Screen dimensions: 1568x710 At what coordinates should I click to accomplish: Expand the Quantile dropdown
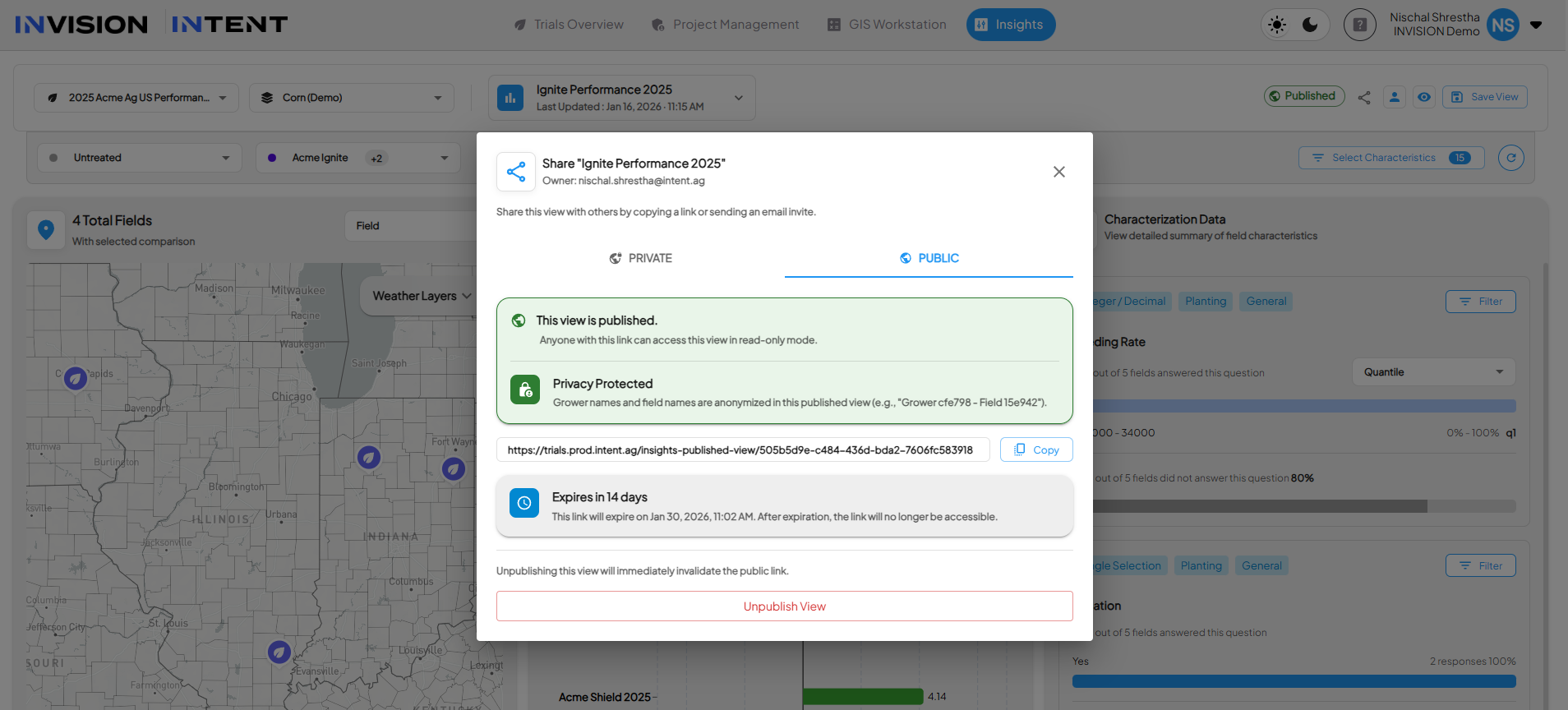(x=1433, y=372)
